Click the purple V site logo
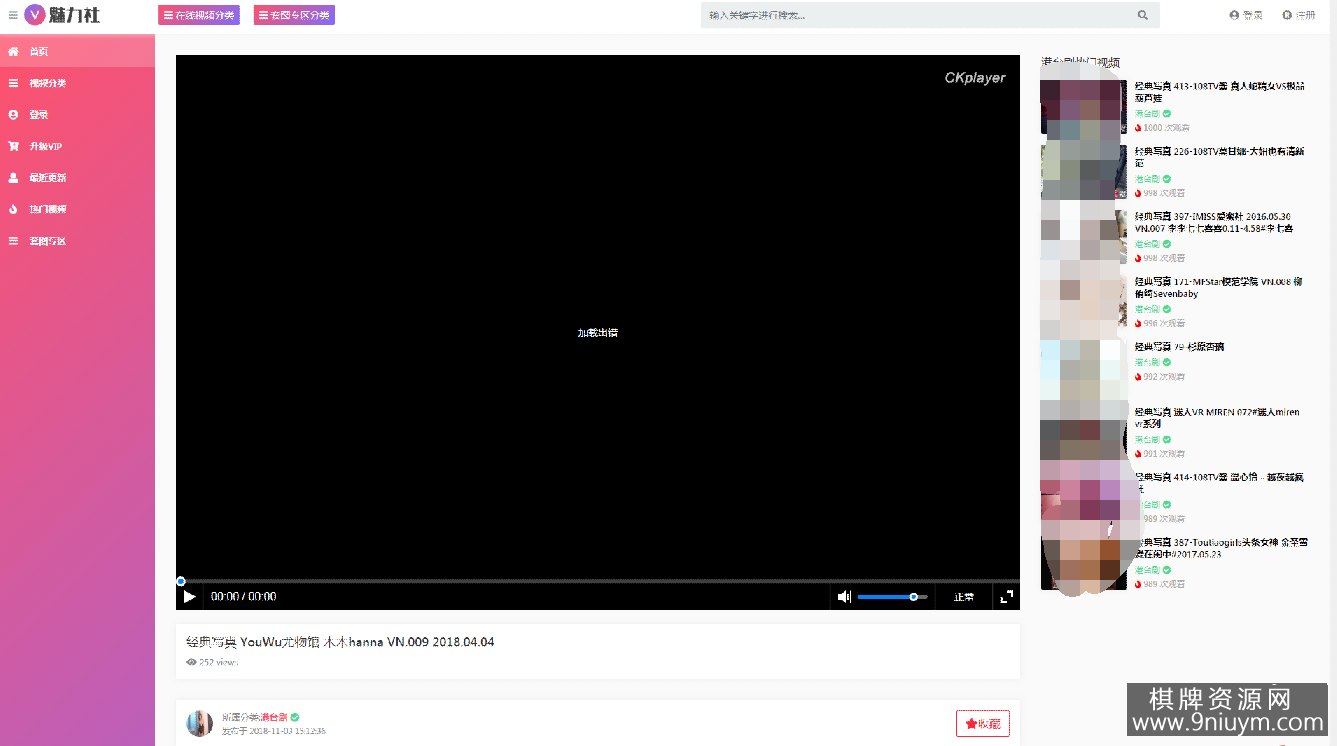The width and height of the screenshot is (1337, 746). click(x=36, y=15)
